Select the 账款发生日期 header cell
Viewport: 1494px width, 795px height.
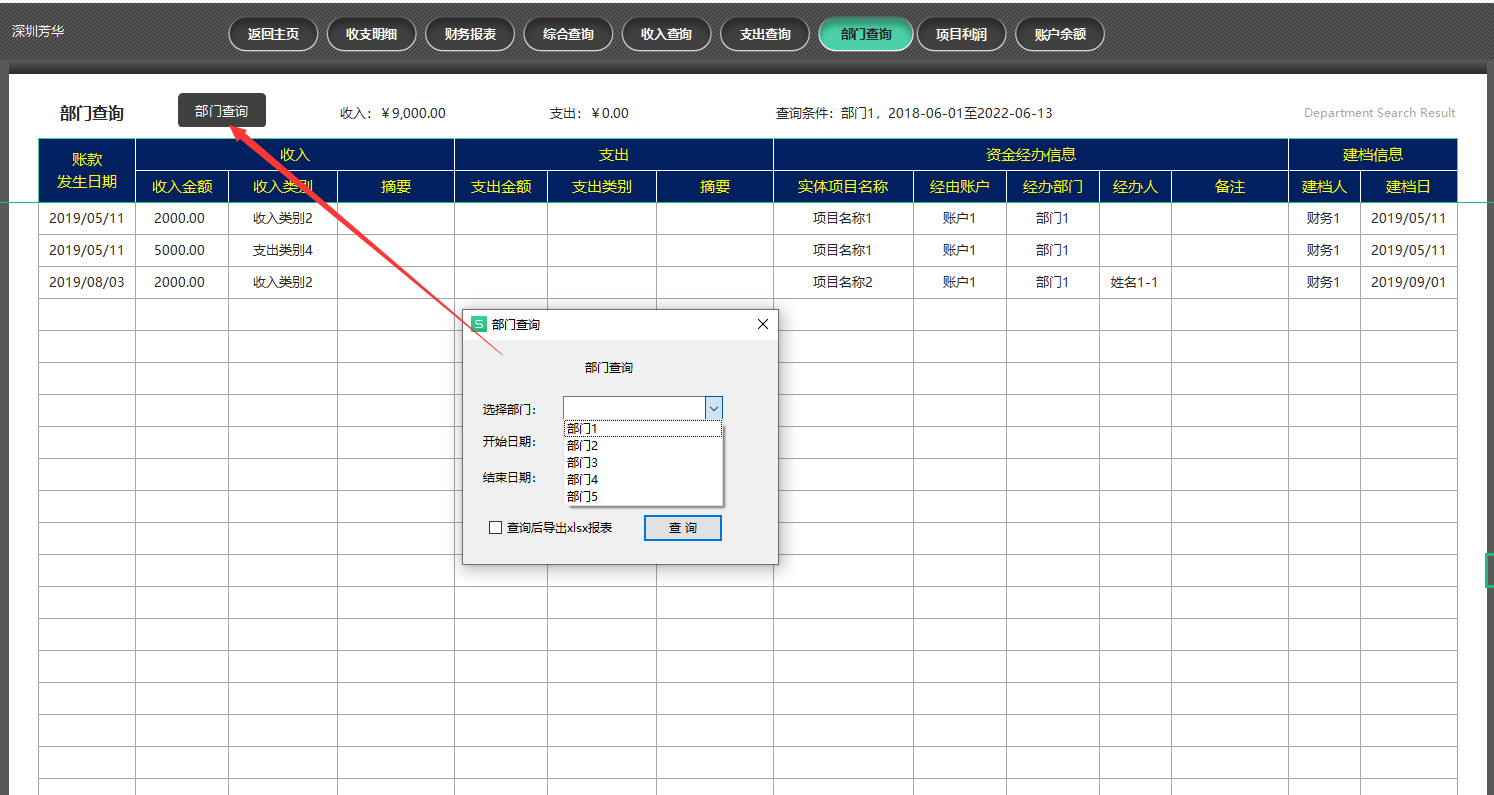pos(87,170)
